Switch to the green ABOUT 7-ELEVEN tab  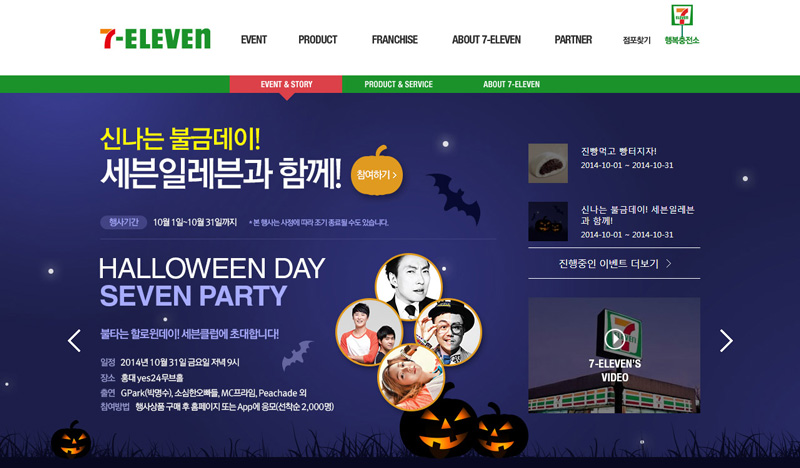[x=511, y=84]
